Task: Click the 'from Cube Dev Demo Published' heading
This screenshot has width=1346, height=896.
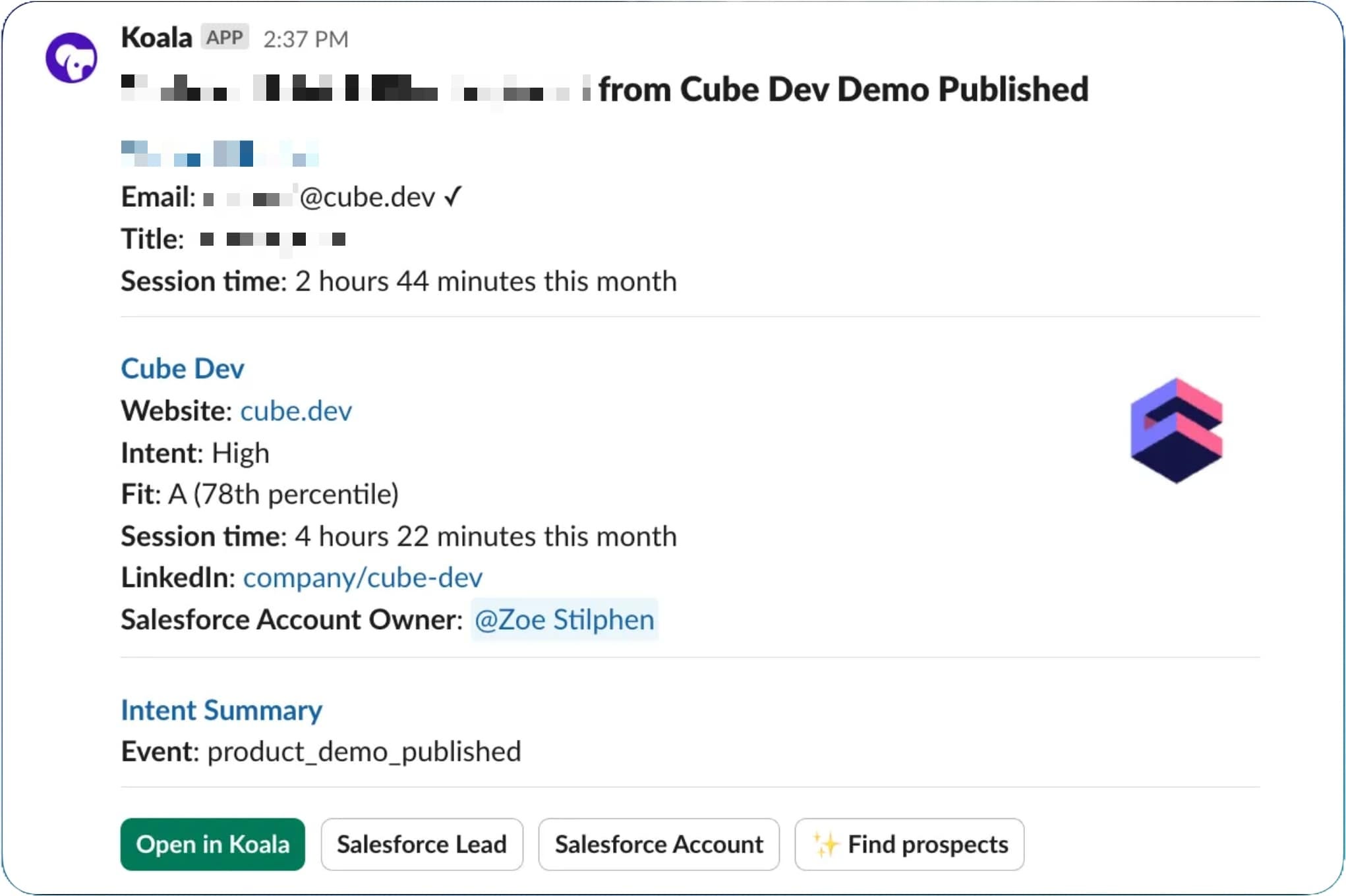Action: tap(843, 89)
